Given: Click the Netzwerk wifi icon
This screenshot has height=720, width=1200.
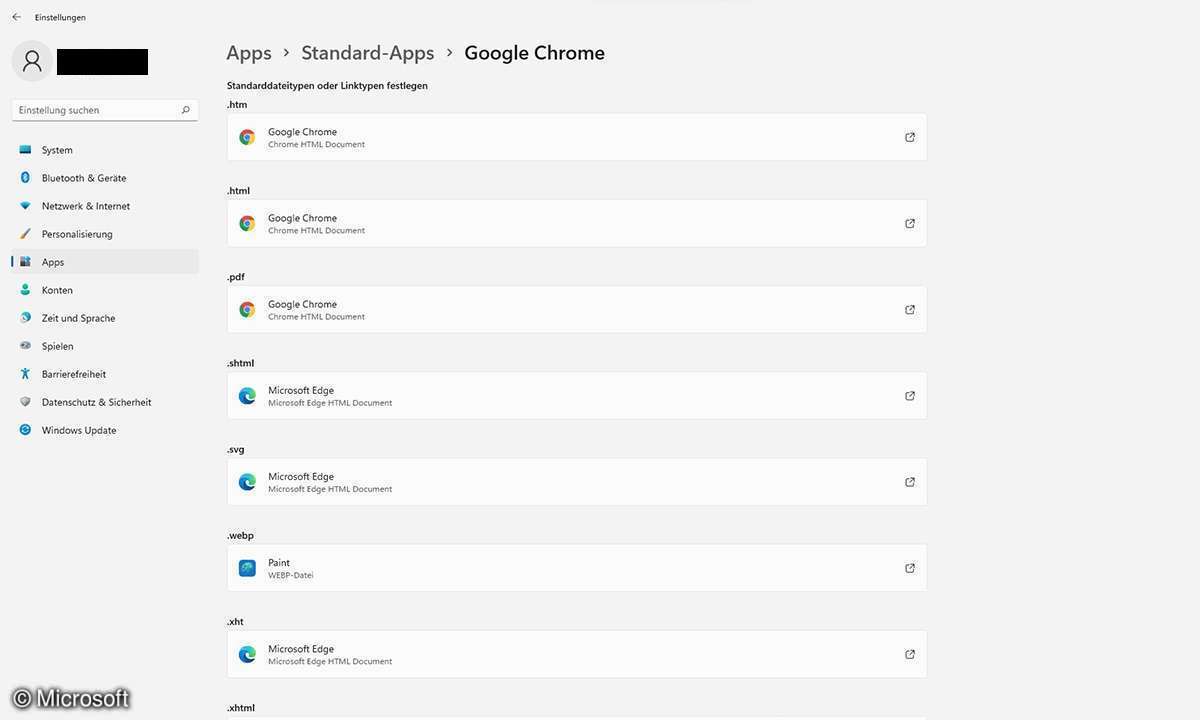Looking at the screenshot, I should click(x=25, y=206).
